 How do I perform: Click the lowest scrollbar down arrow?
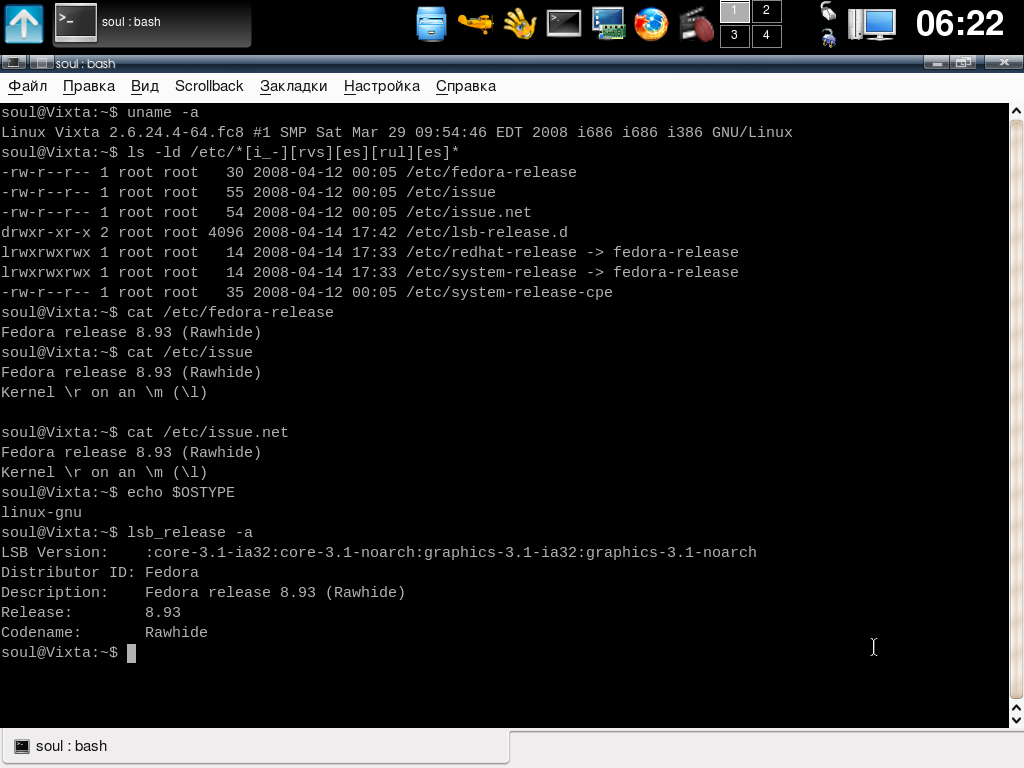pos(1016,720)
